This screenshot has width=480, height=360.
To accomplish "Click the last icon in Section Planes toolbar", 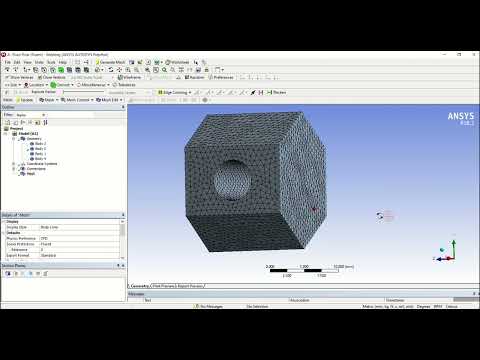I will 46,274.
